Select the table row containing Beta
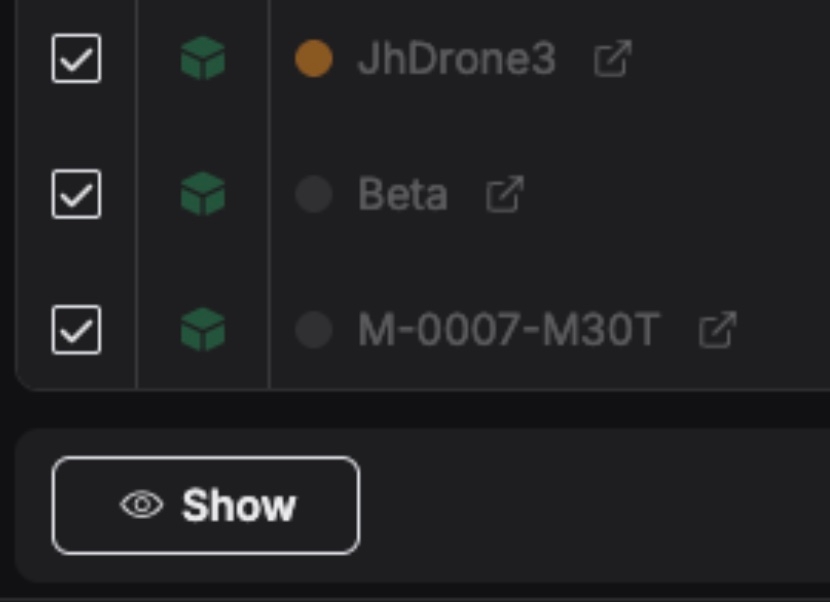The height and width of the screenshot is (602, 830). pyautogui.click(x=422, y=194)
